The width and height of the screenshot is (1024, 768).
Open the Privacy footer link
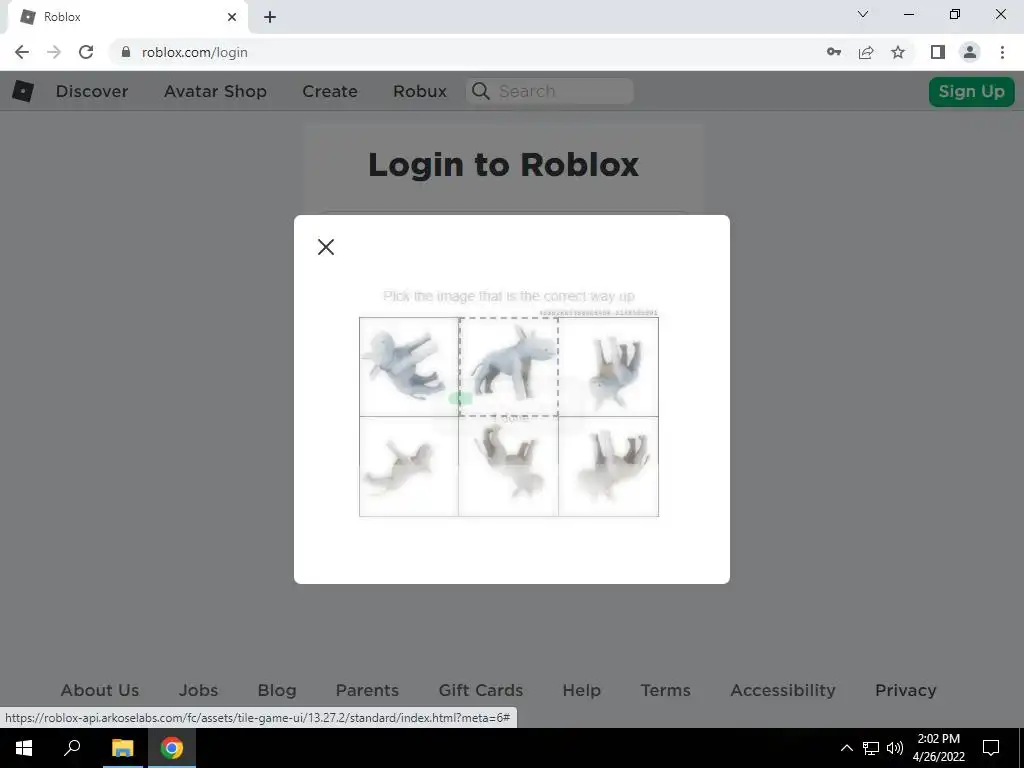[906, 690]
